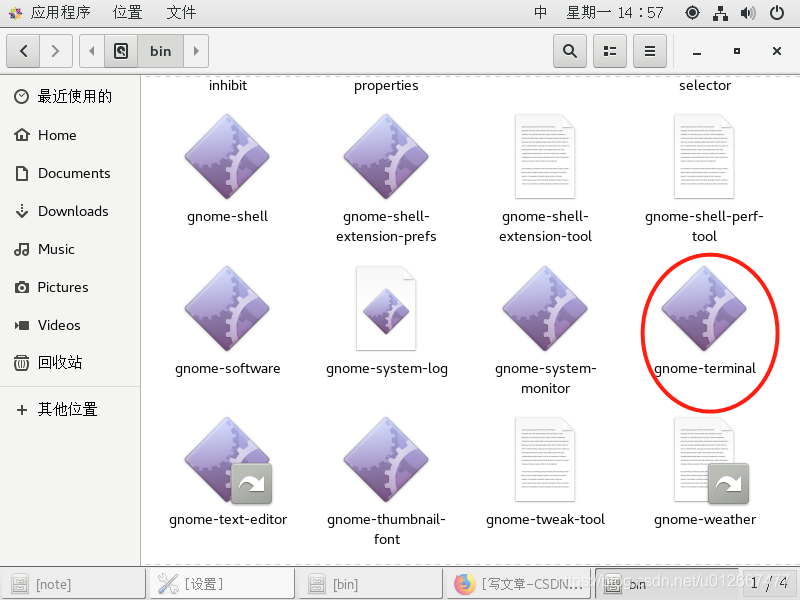Switch to Firefox 写文章-CSDN taskbar window

tap(518, 584)
